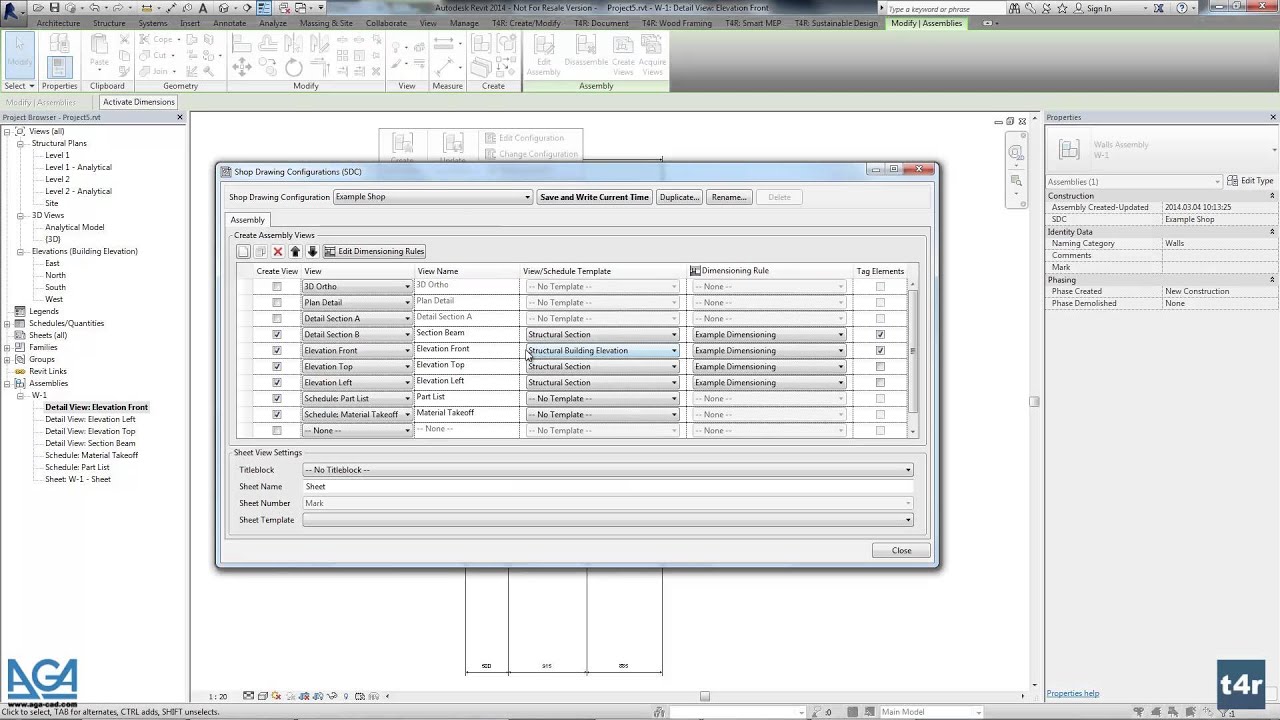Click the new row icon in the Create Assembly Views toolbar
This screenshot has width=1280, height=720.
tap(243, 251)
